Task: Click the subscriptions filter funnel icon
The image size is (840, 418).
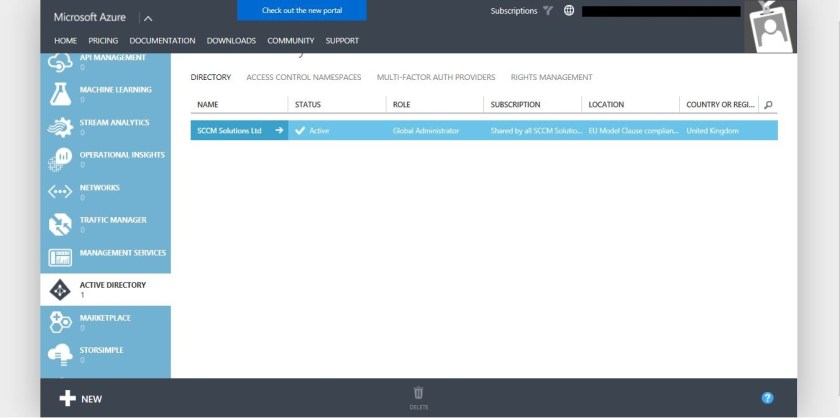Action: coord(548,11)
